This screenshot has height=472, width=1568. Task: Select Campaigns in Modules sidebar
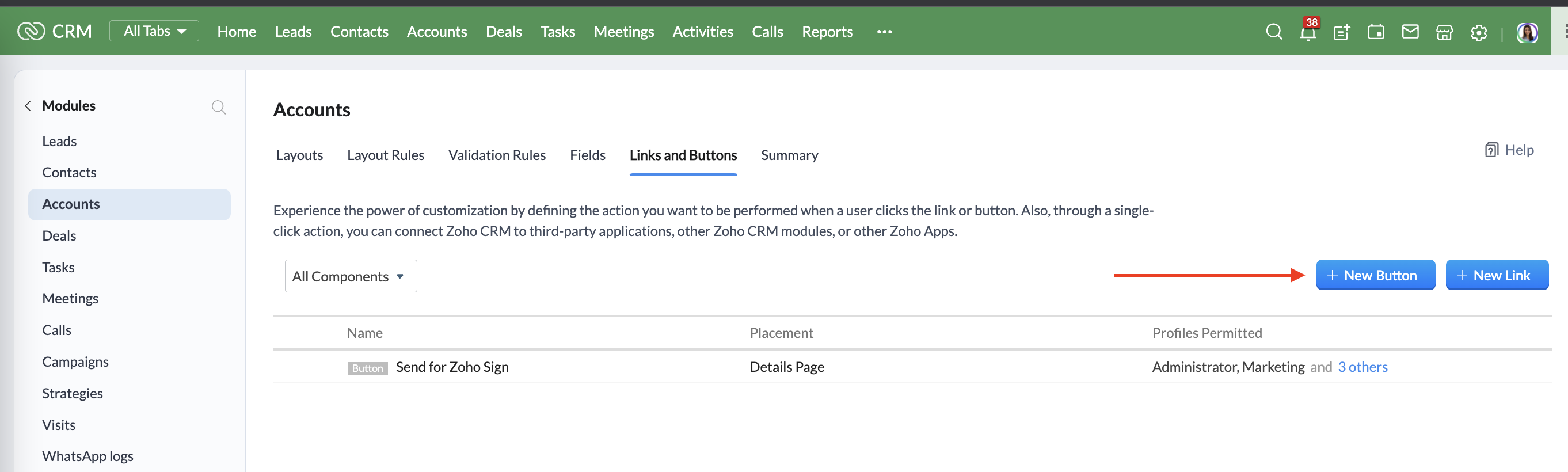75,363
